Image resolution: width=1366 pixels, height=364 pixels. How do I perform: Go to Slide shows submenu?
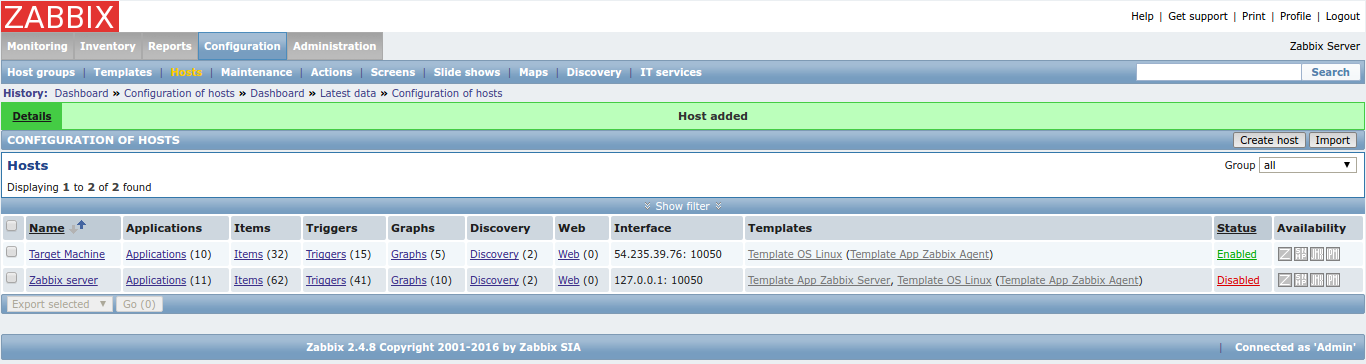tap(467, 72)
